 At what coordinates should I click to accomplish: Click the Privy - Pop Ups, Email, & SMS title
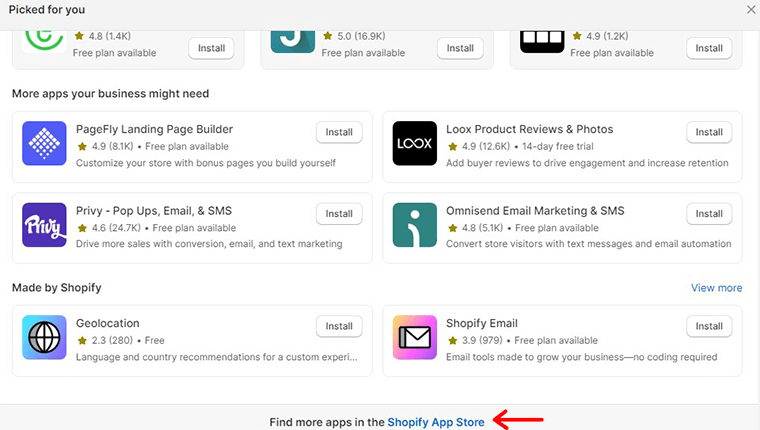154,211
